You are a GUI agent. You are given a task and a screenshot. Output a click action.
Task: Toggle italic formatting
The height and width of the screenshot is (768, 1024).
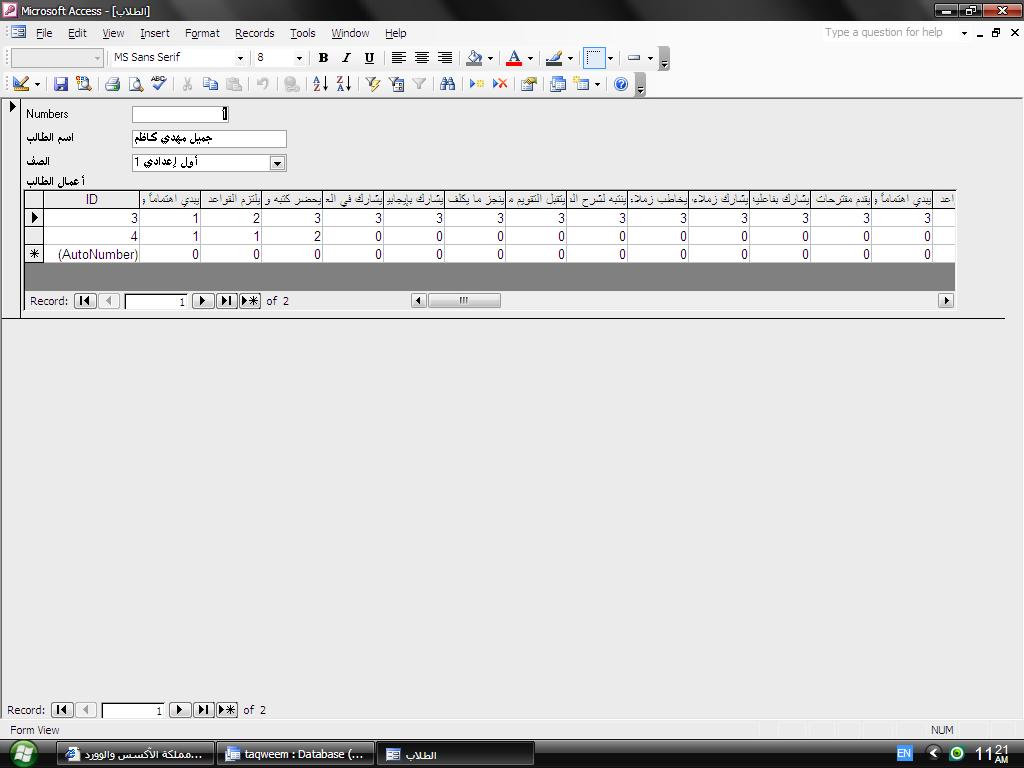click(x=346, y=57)
